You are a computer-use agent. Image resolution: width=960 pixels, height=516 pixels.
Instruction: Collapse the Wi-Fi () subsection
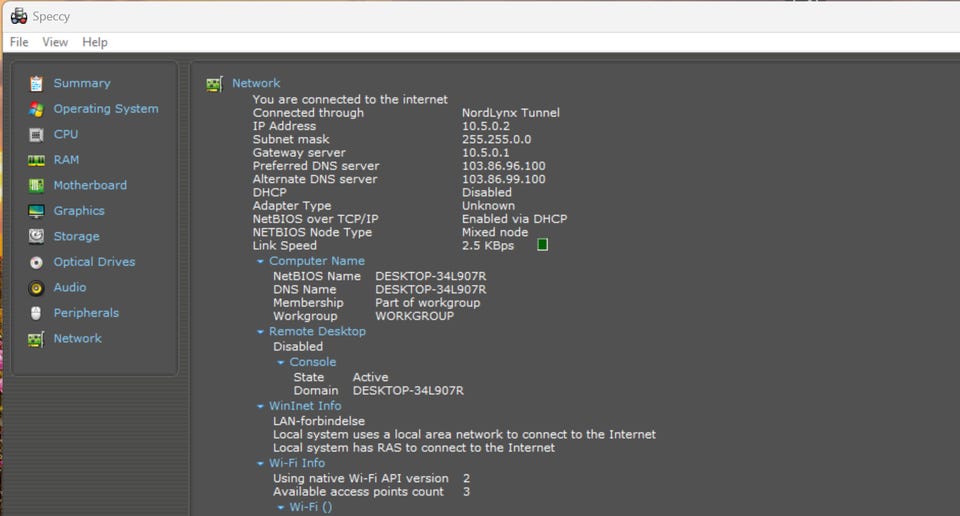(x=280, y=507)
